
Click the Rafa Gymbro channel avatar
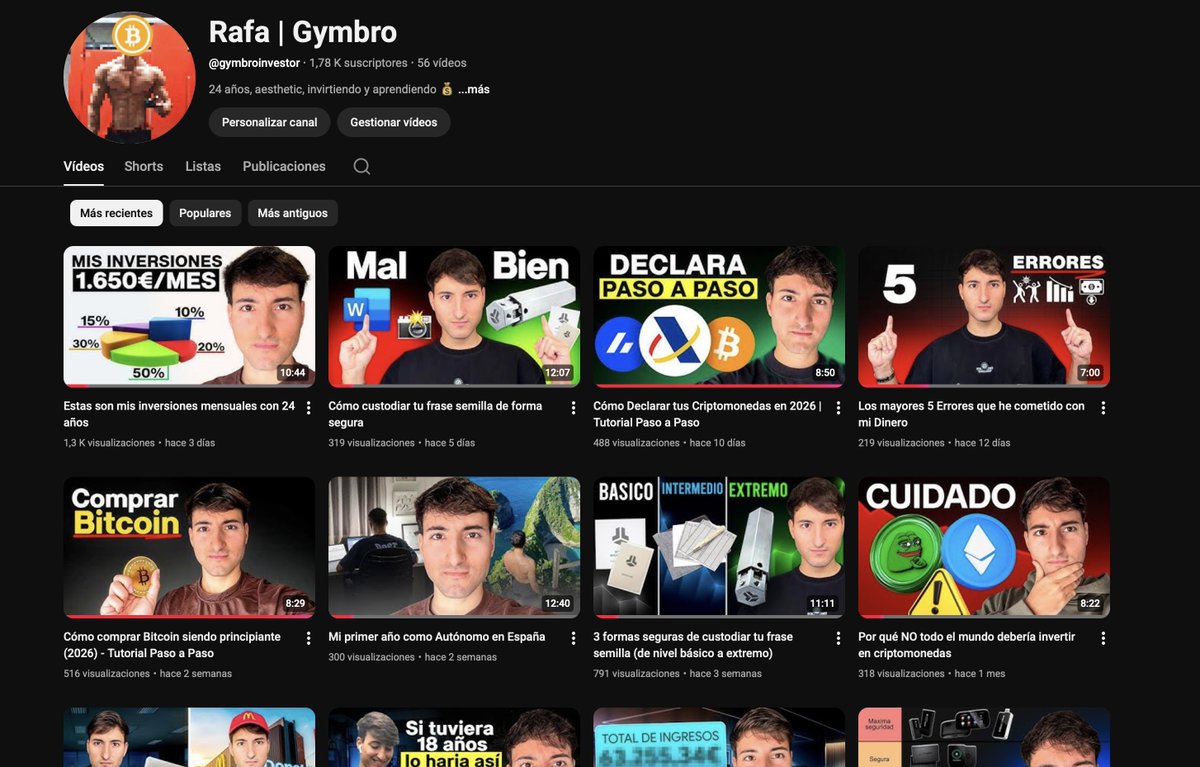point(129,78)
